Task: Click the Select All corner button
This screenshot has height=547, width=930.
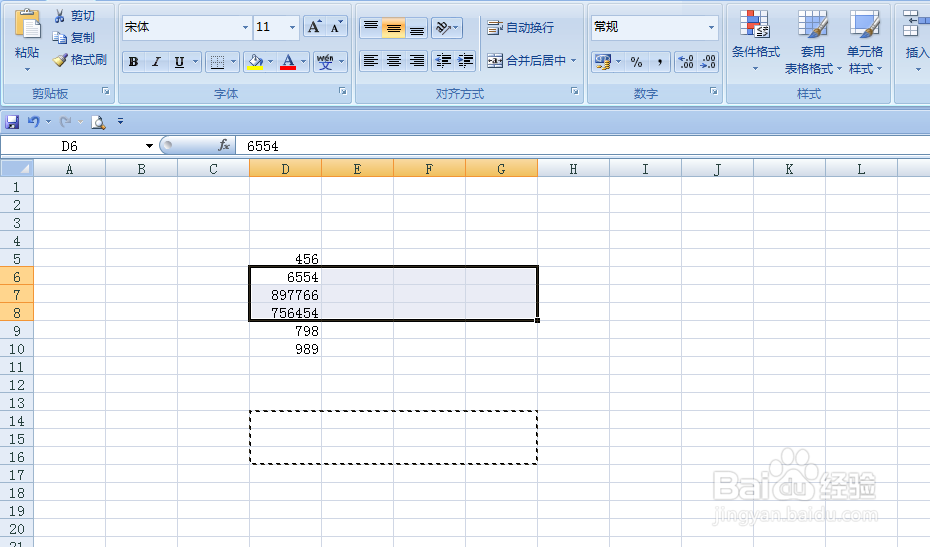Action: point(17,168)
